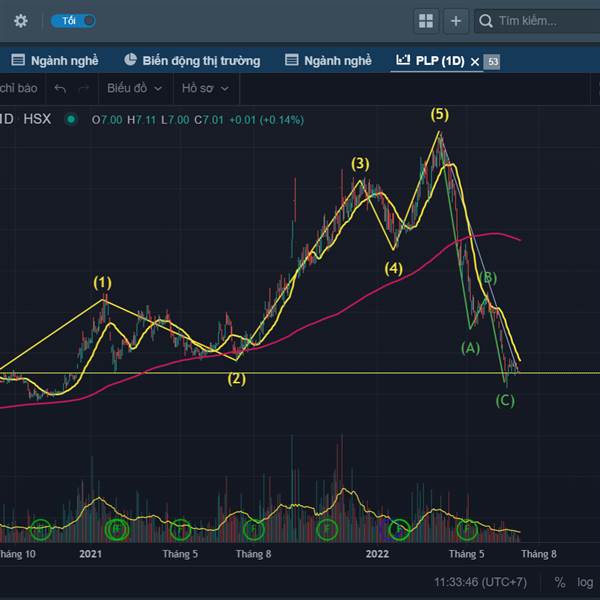This screenshot has width=600, height=600.
Task: Switch to the second Ngành nghề tab
Action: tap(328, 60)
